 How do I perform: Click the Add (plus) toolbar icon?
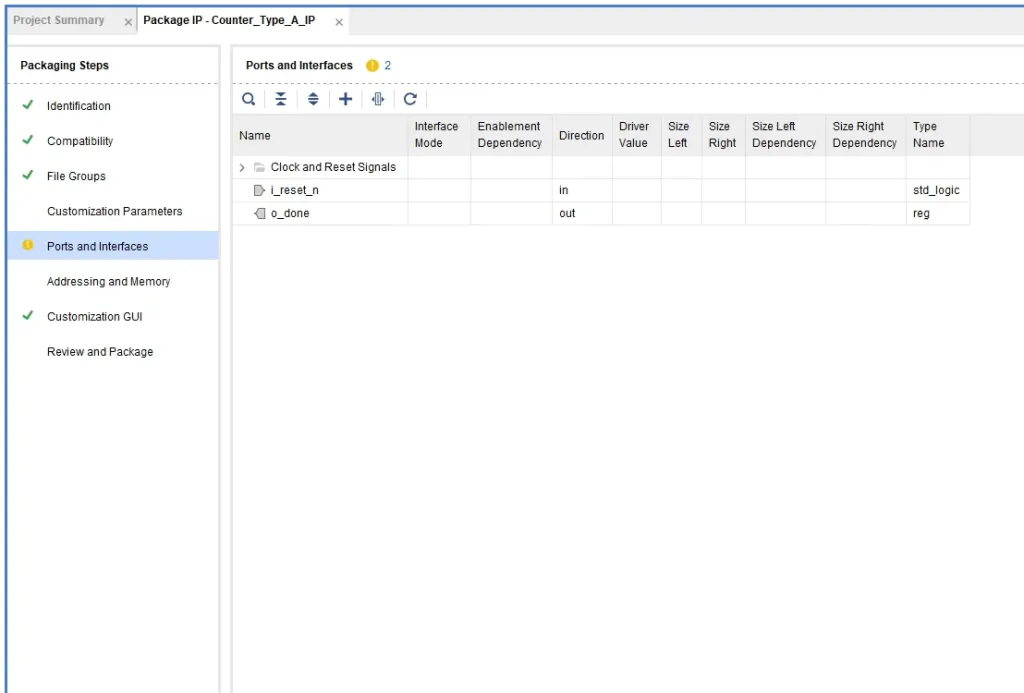[345, 99]
